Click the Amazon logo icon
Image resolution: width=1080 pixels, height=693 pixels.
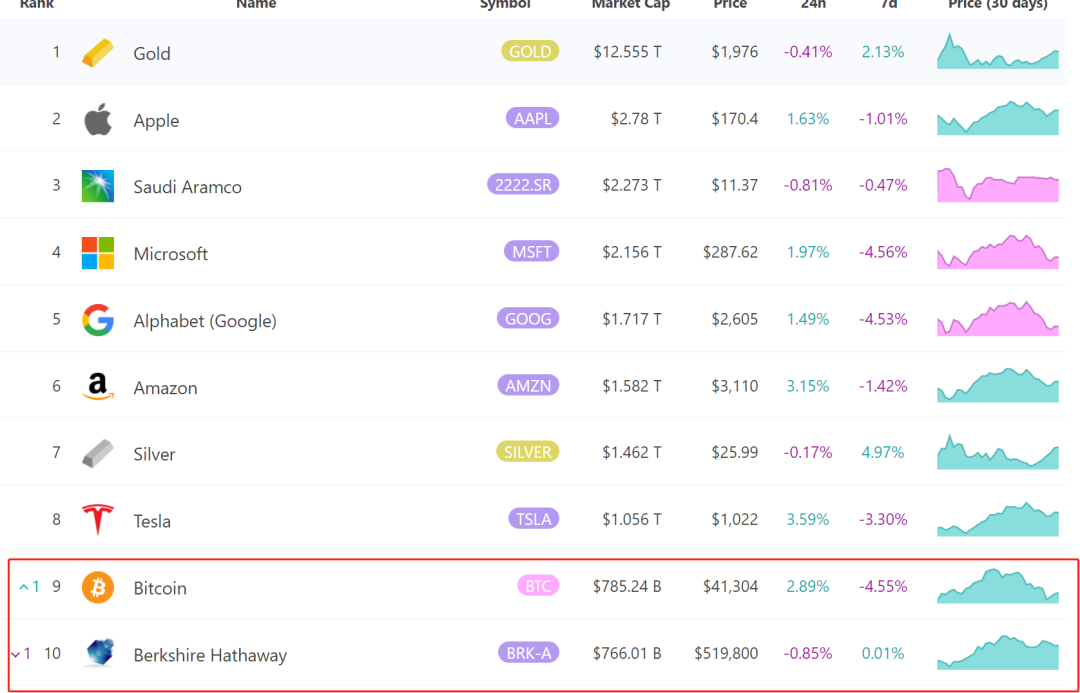click(x=98, y=387)
